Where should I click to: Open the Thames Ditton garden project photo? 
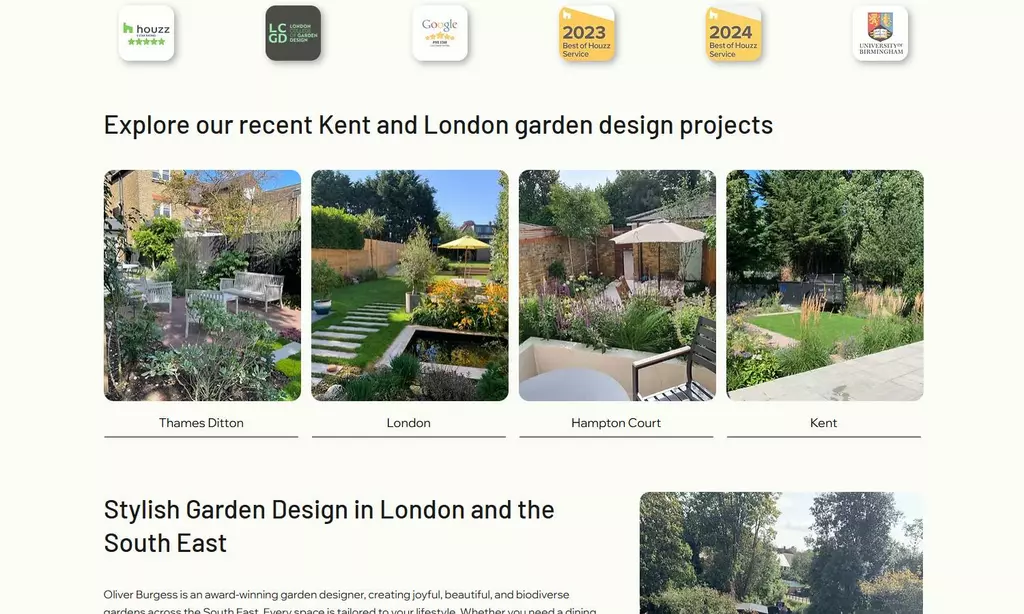[x=202, y=285]
